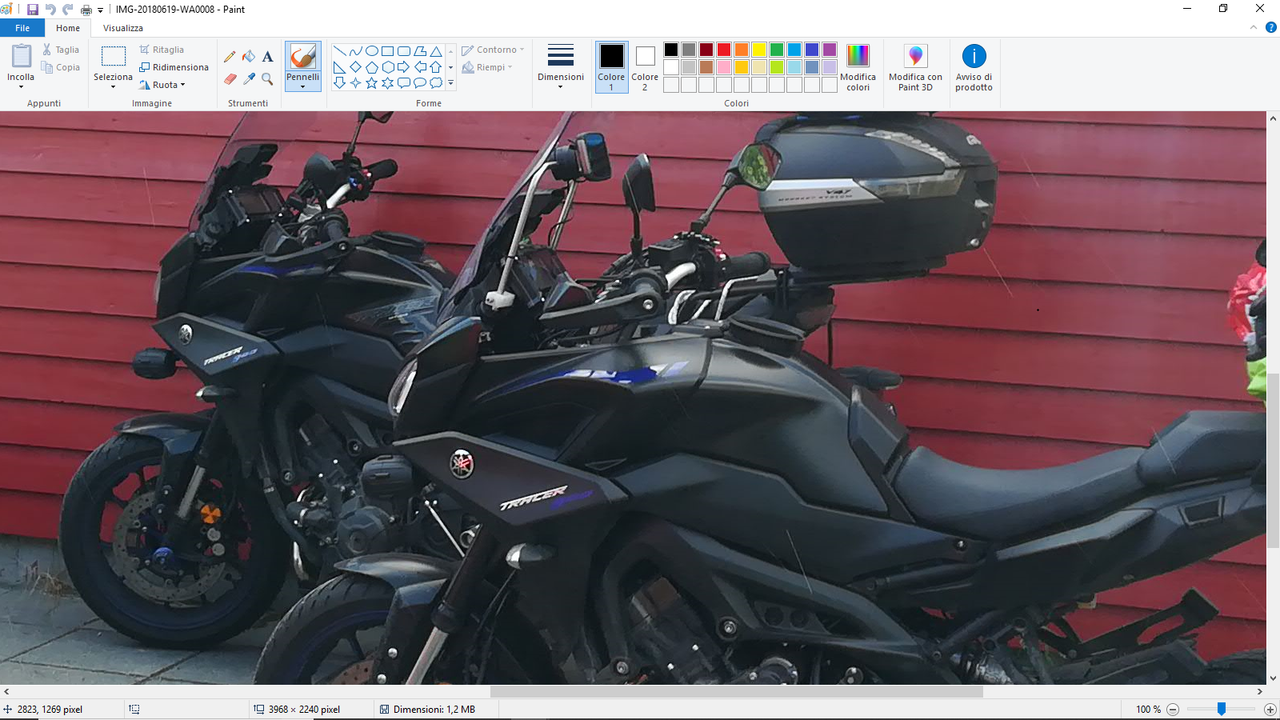The height and width of the screenshot is (720, 1280).
Task: Pick the green color swatch
Action: [x=777, y=50]
